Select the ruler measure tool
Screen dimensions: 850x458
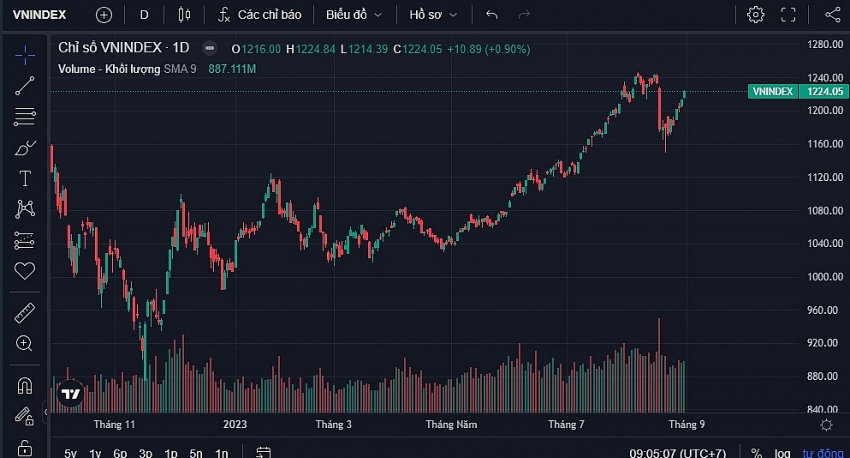(x=25, y=313)
